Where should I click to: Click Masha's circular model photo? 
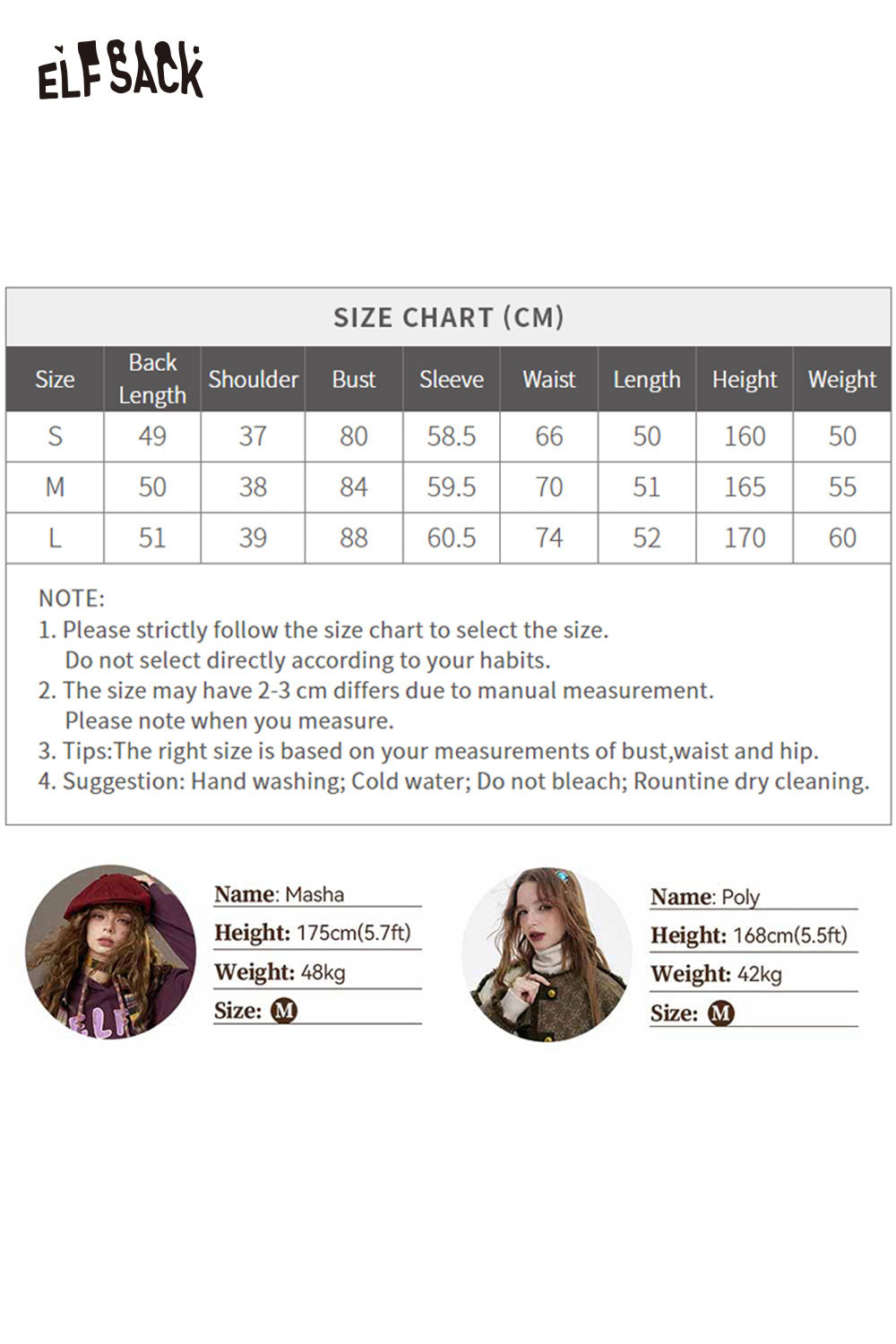point(110,952)
